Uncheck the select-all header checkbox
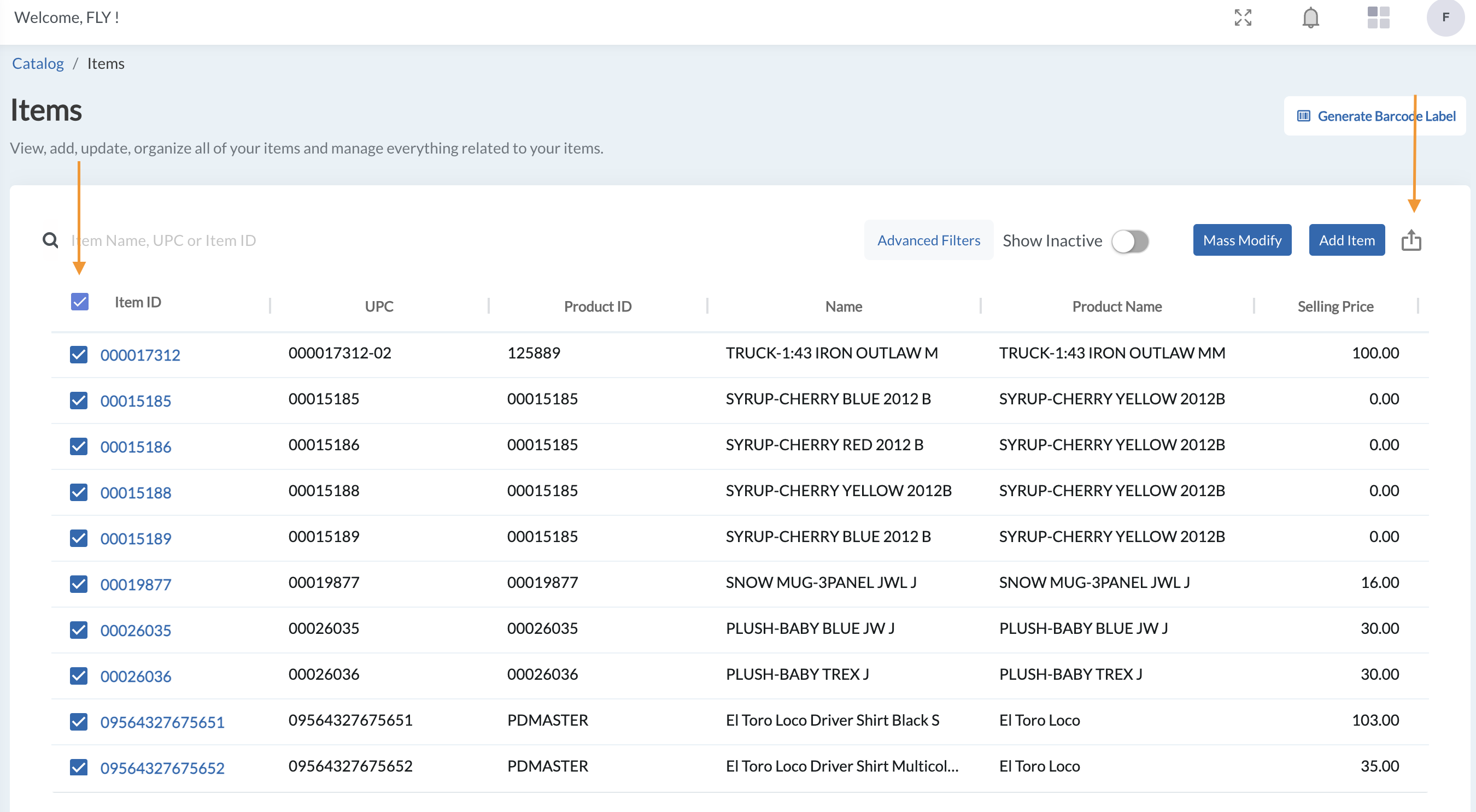This screenshot has height=812, width=1476. [x=80, y=302]
